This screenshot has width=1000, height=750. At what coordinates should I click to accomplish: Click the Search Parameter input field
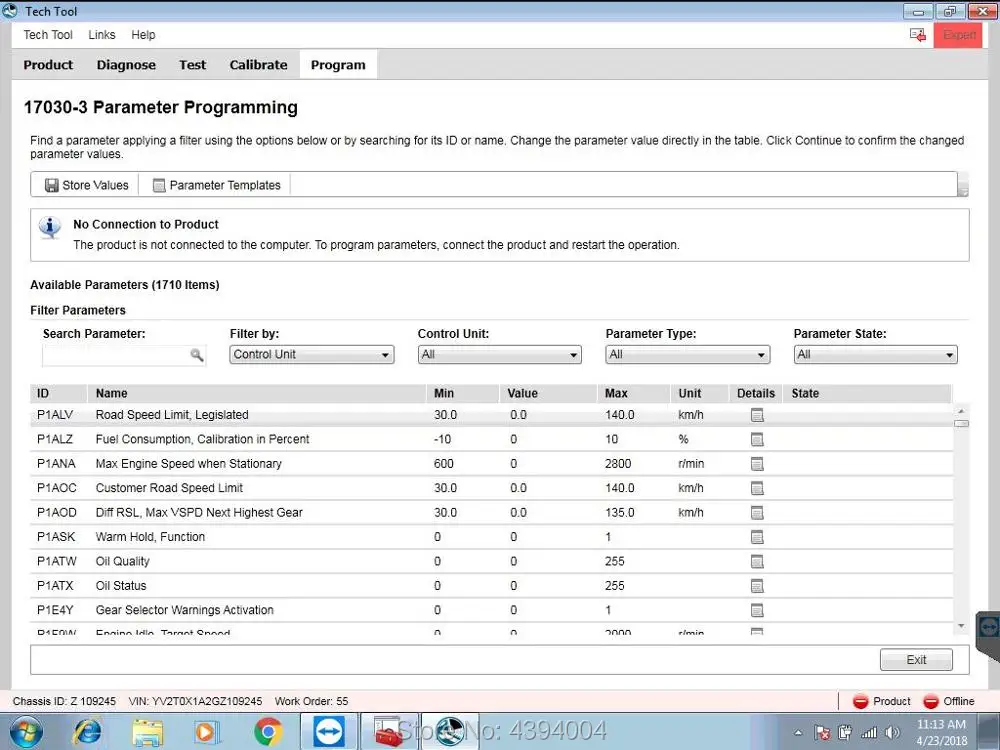tap(115, 355)
